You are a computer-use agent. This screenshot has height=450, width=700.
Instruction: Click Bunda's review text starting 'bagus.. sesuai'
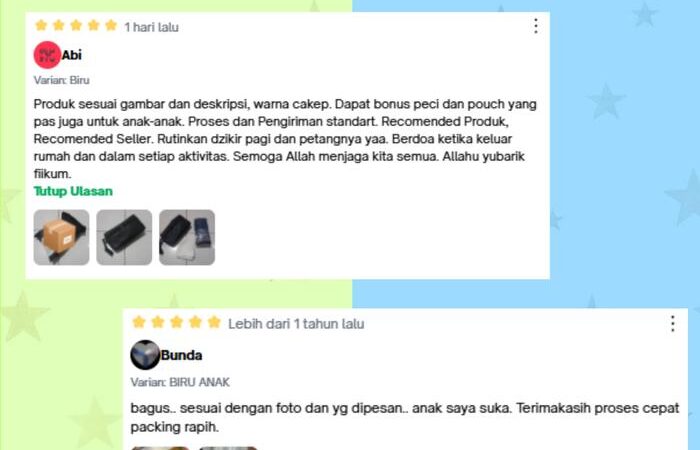coord(405,417)
